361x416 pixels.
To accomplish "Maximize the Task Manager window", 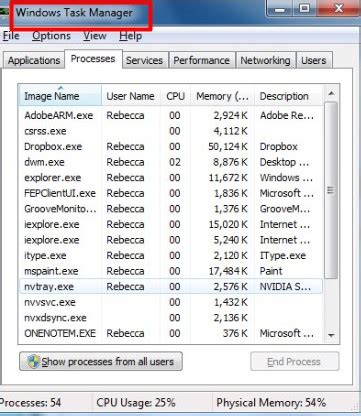I will coord(304,8).
